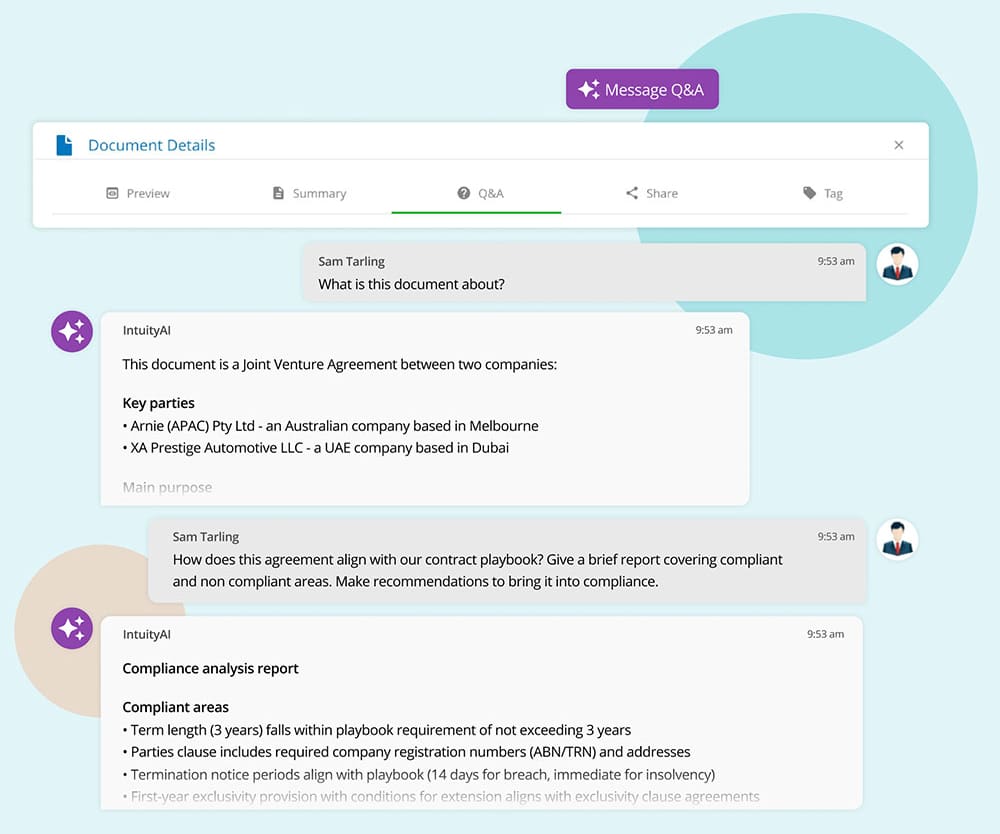Click the 'What is this document about?' message
The height and width of the screenshot is (834, 1000).
point(411,284)
